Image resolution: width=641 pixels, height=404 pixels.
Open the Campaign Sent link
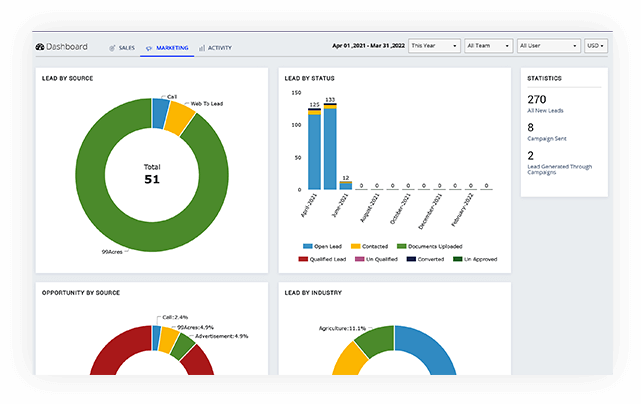547,139
